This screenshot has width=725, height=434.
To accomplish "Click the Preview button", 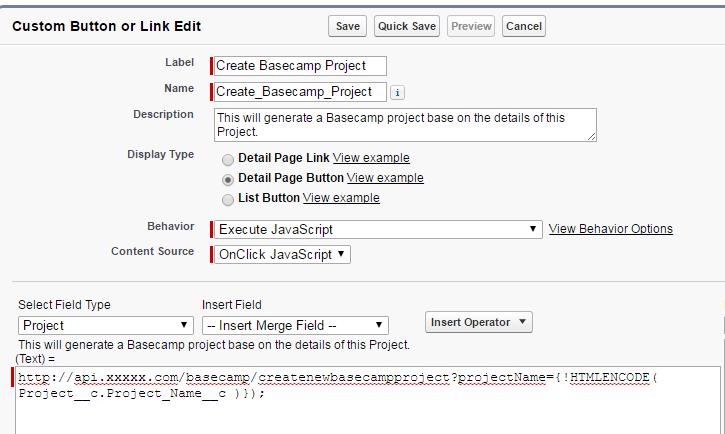I will coord(471,26).
